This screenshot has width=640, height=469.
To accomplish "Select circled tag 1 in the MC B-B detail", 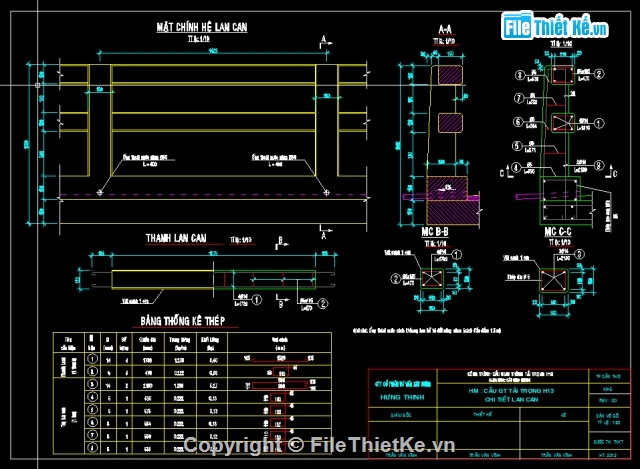I will point(457,255).
